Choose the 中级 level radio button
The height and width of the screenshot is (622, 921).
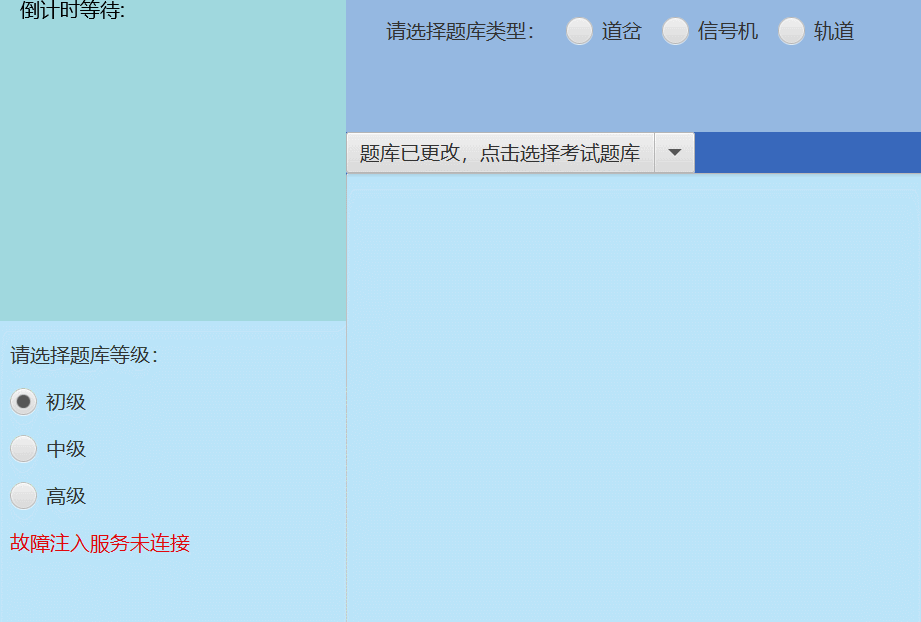coord(23,449)
